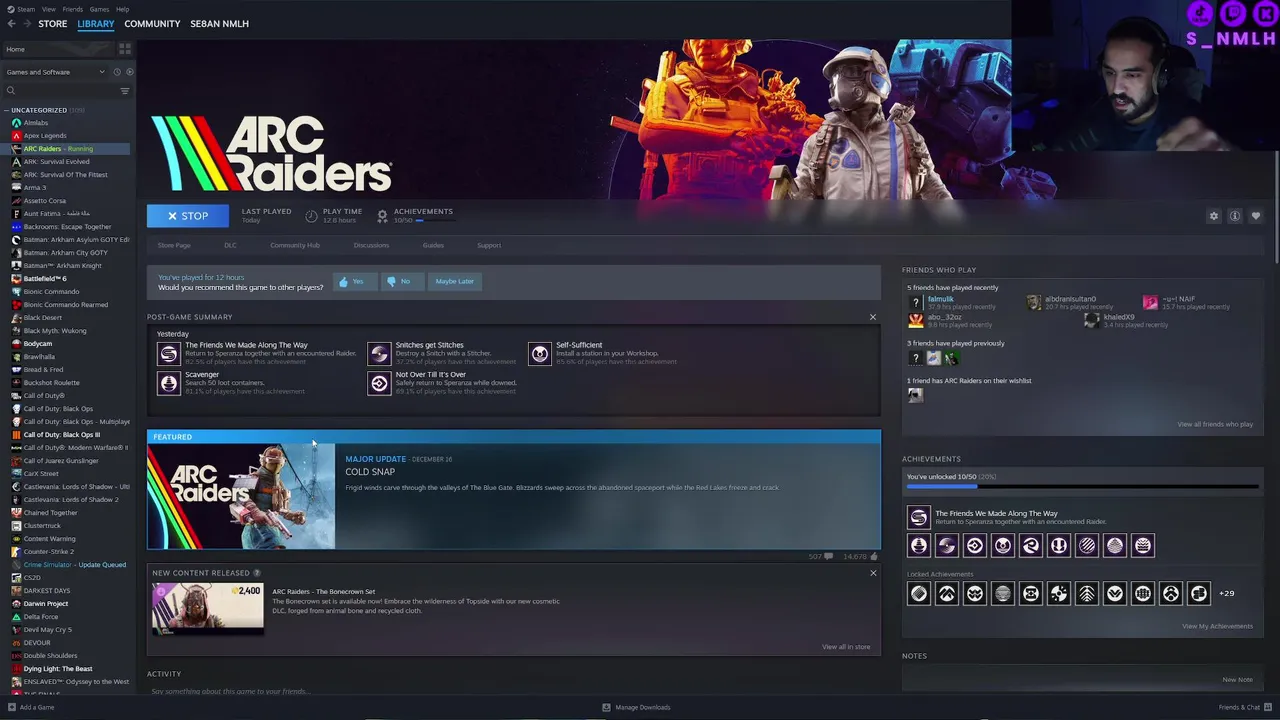Open the NAIF friend's pink avatar

pyautogui.click(x=1150, y=302)
